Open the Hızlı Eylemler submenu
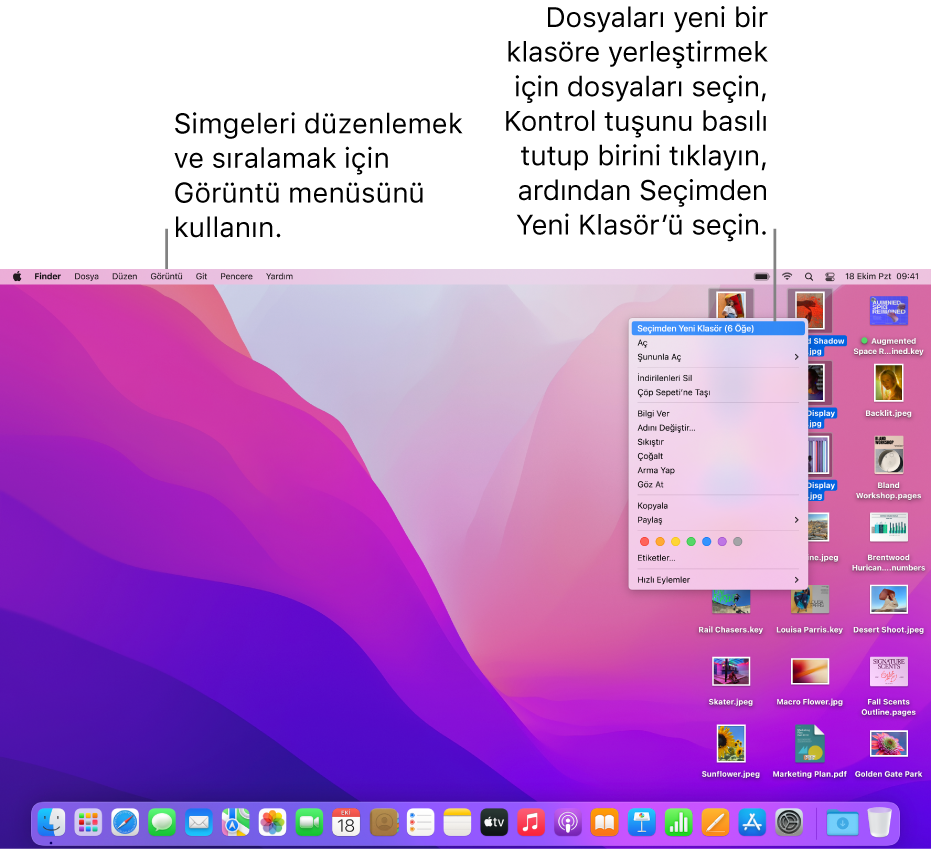 pos(700,579)
